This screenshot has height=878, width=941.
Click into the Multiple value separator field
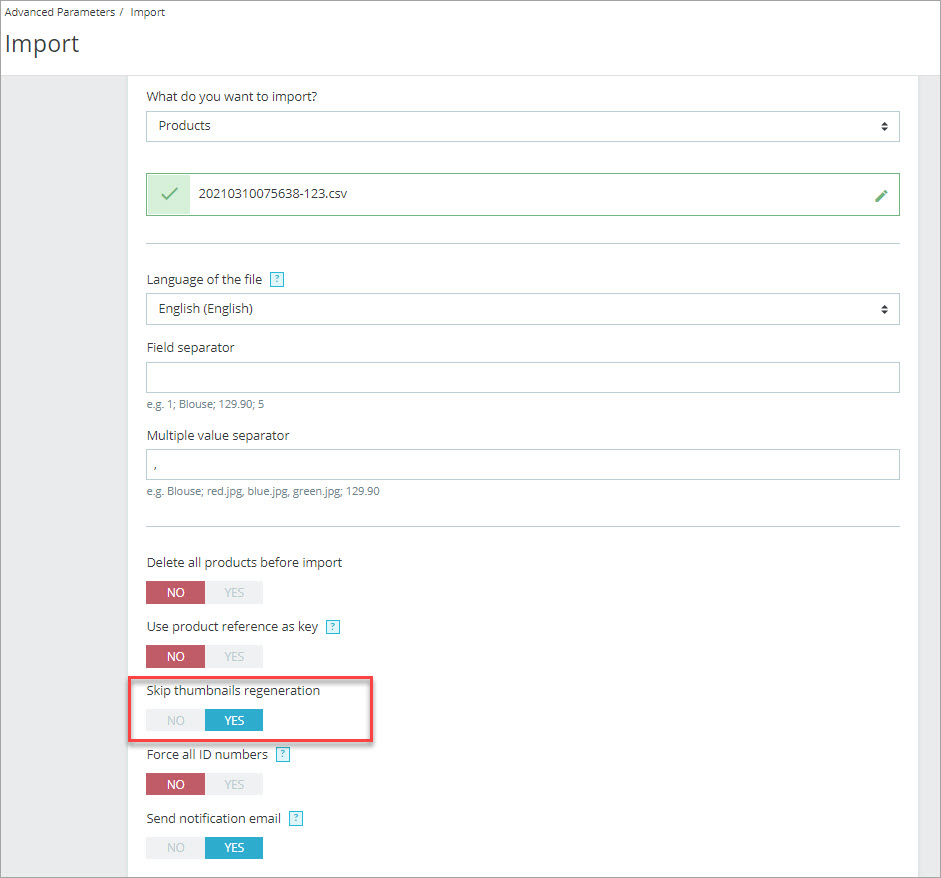(x=522, y=465)
